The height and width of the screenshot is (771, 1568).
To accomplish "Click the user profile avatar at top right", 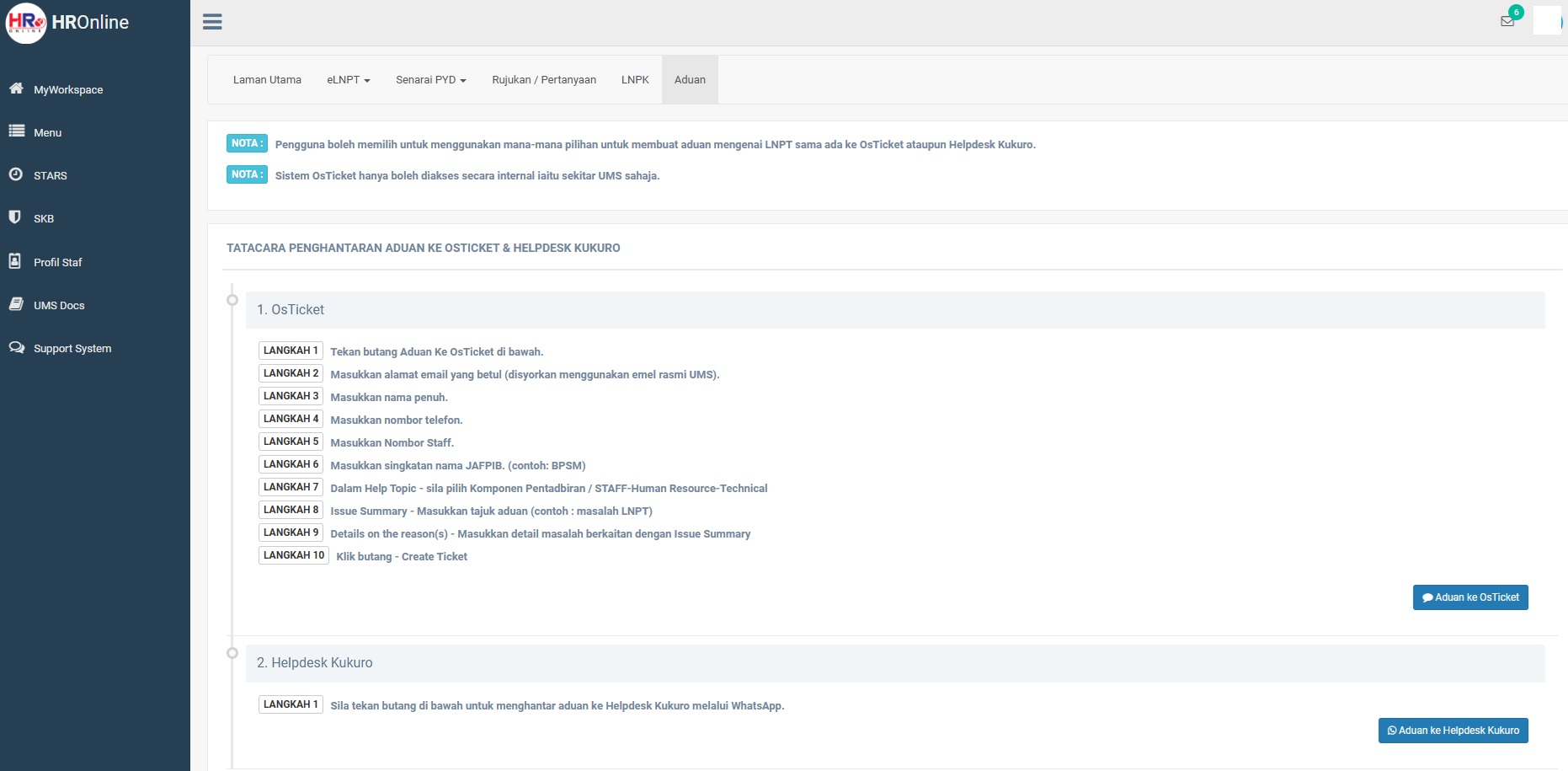I will (x=1547, y=20).
